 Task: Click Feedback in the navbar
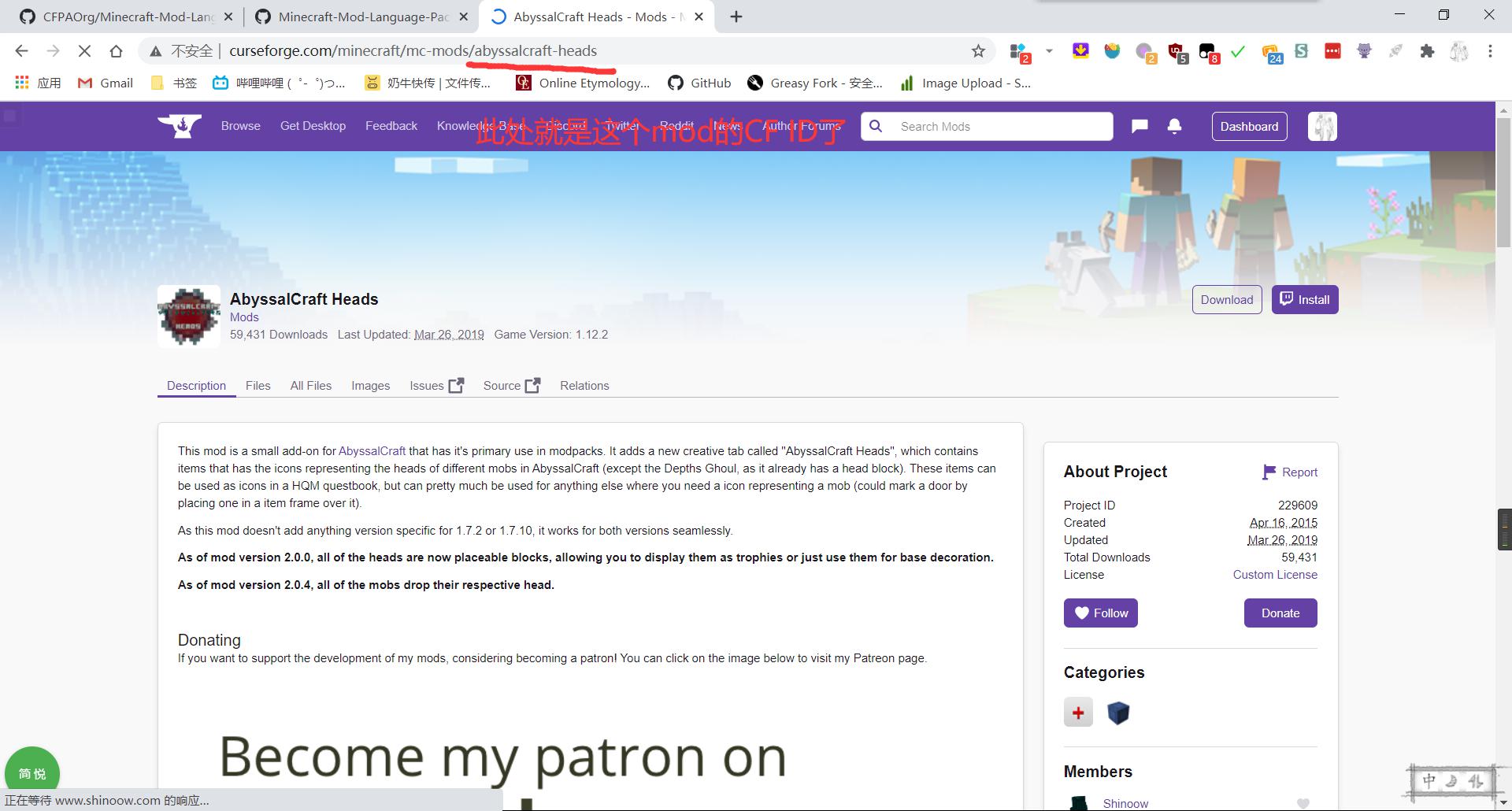(x=391, y=126)
